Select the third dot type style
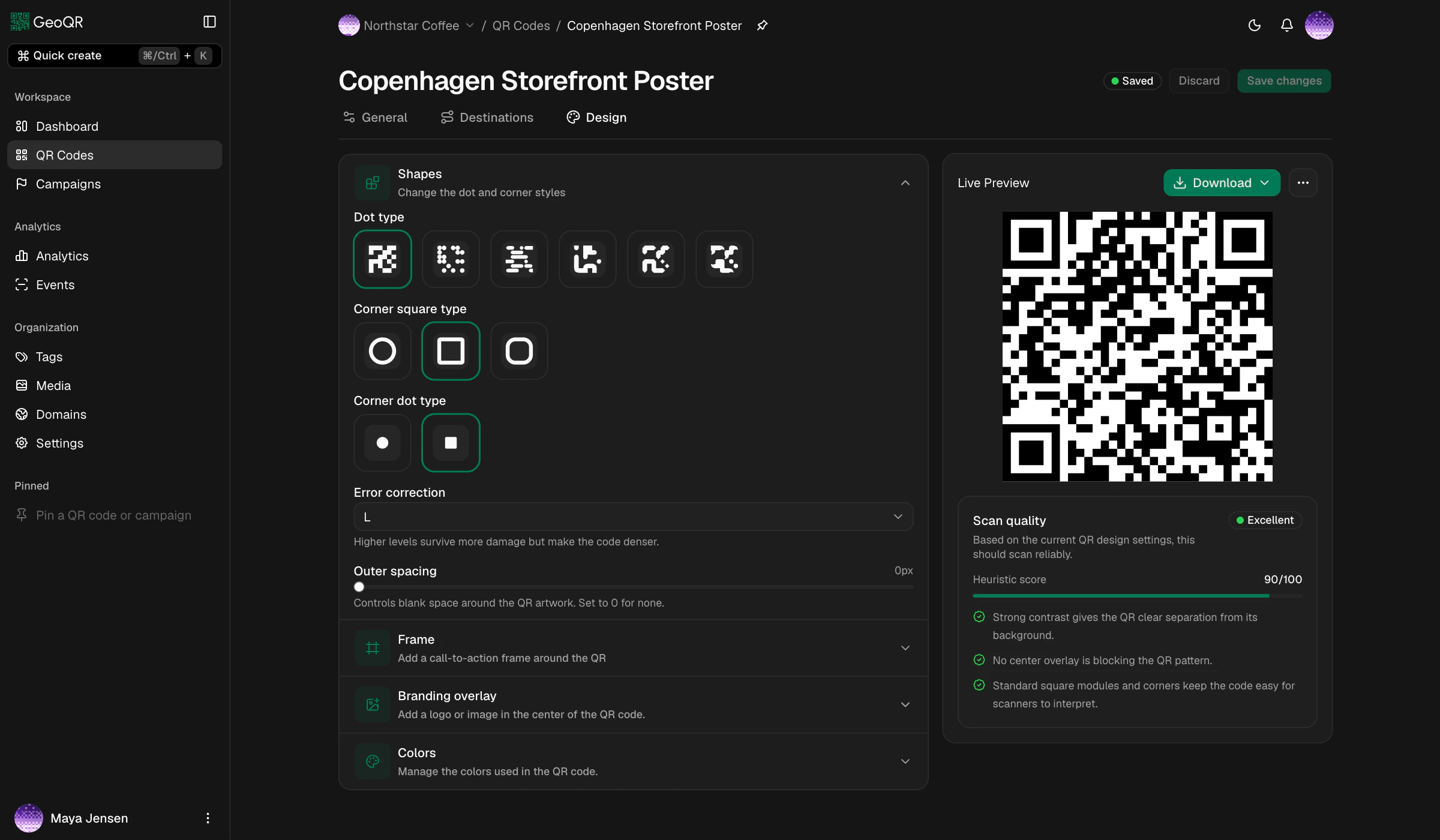Viewport: 1440px width, 840px height. 519,259
